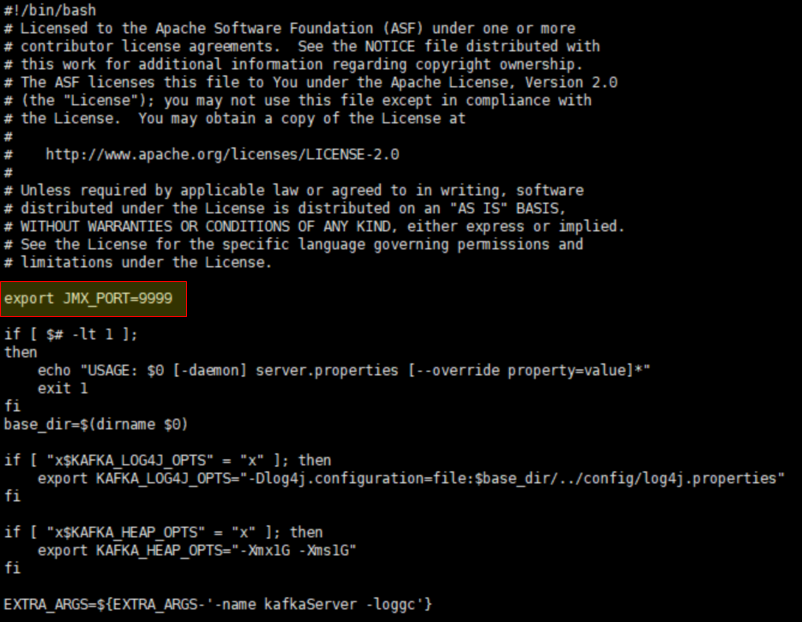Click the '#!/bin/bash' shebang line
Image resolution: width=802 pixels, height=622 pixels.
[50, 10]
